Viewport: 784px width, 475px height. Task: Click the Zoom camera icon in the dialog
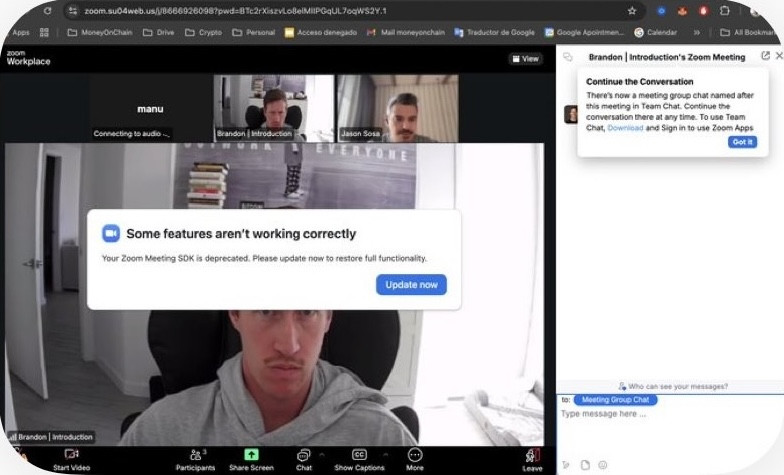tap(111, 234)
